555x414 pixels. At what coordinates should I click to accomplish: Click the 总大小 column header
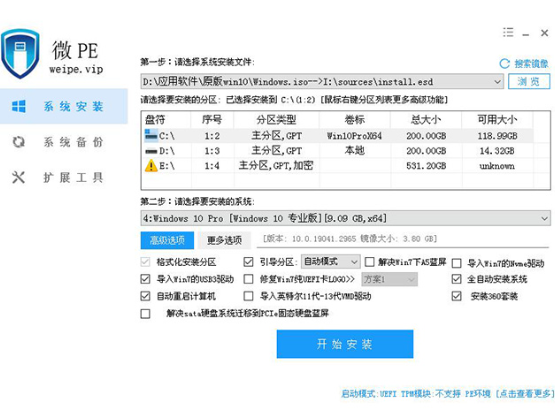426,120
